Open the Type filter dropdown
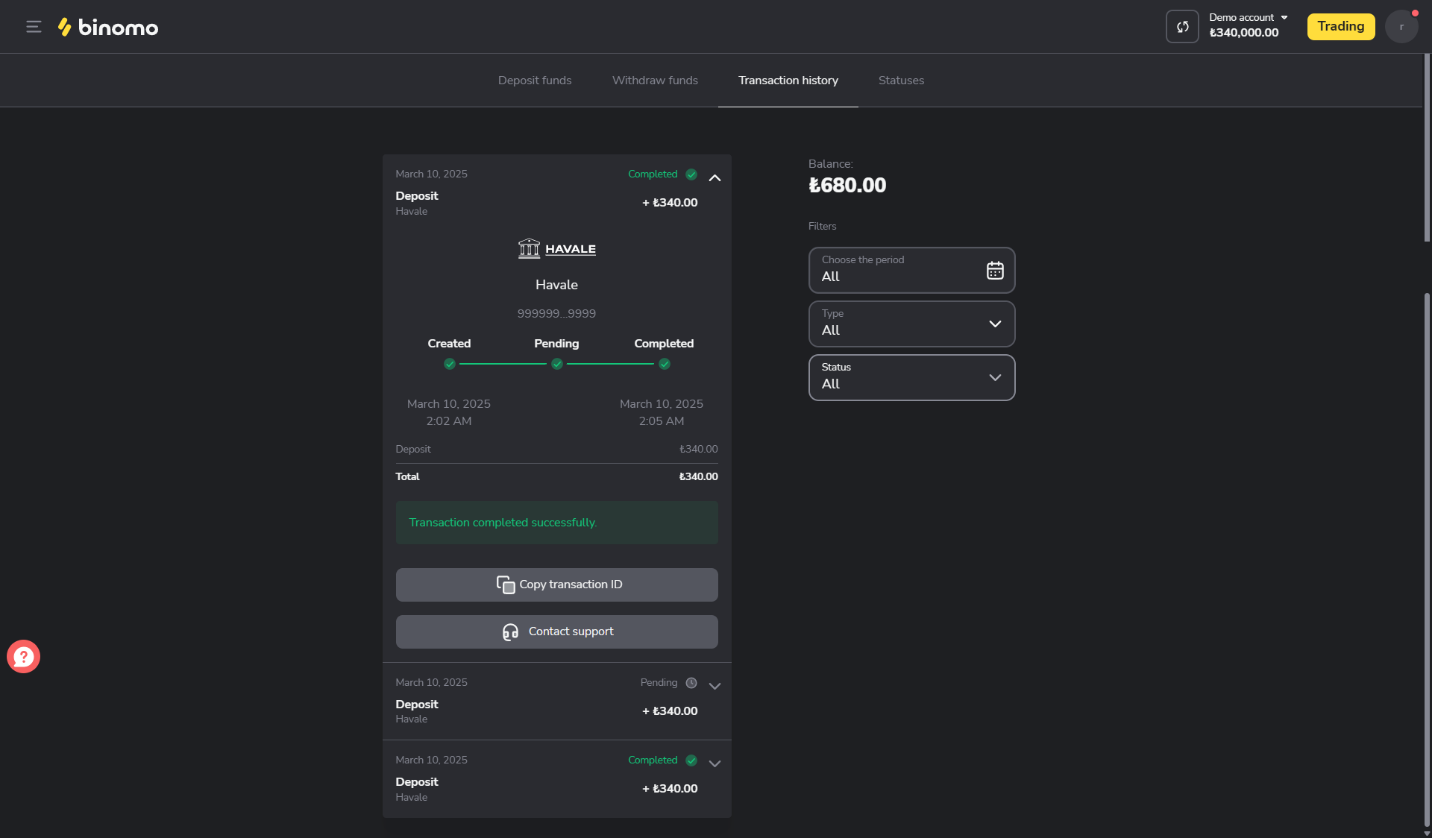1432x838 pixels. [x=911, y=324]
